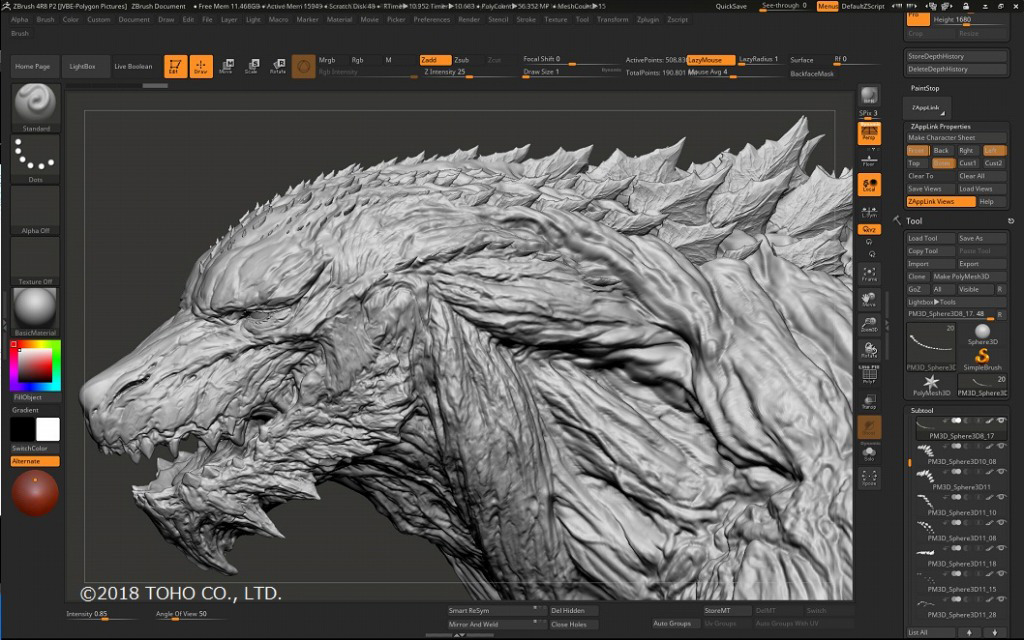Toggle the Ghost icon
The image size is (1024, 640).
[x=869, y=427]
